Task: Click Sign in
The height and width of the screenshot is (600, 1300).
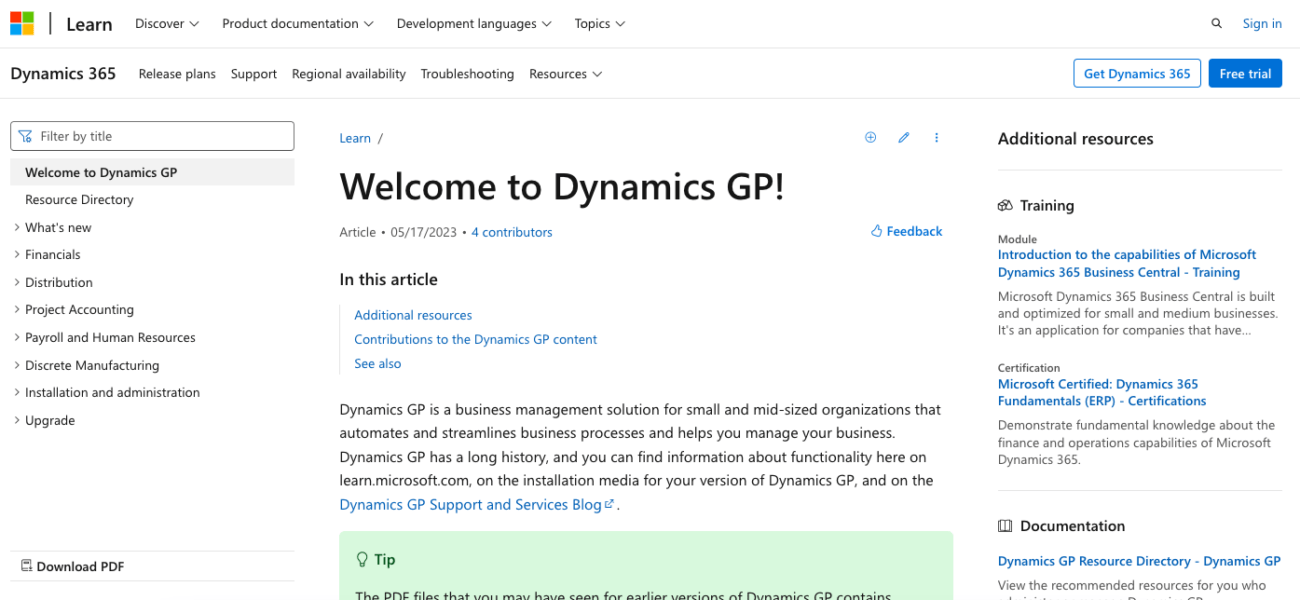Action: (1262, 24)
